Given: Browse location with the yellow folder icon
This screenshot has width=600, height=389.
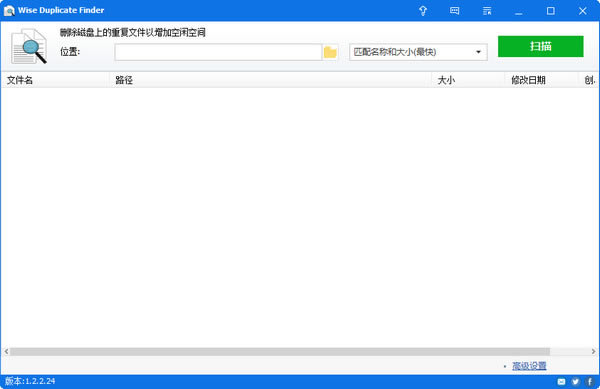Looking at the screenshot, I should [x=330, y=52].
